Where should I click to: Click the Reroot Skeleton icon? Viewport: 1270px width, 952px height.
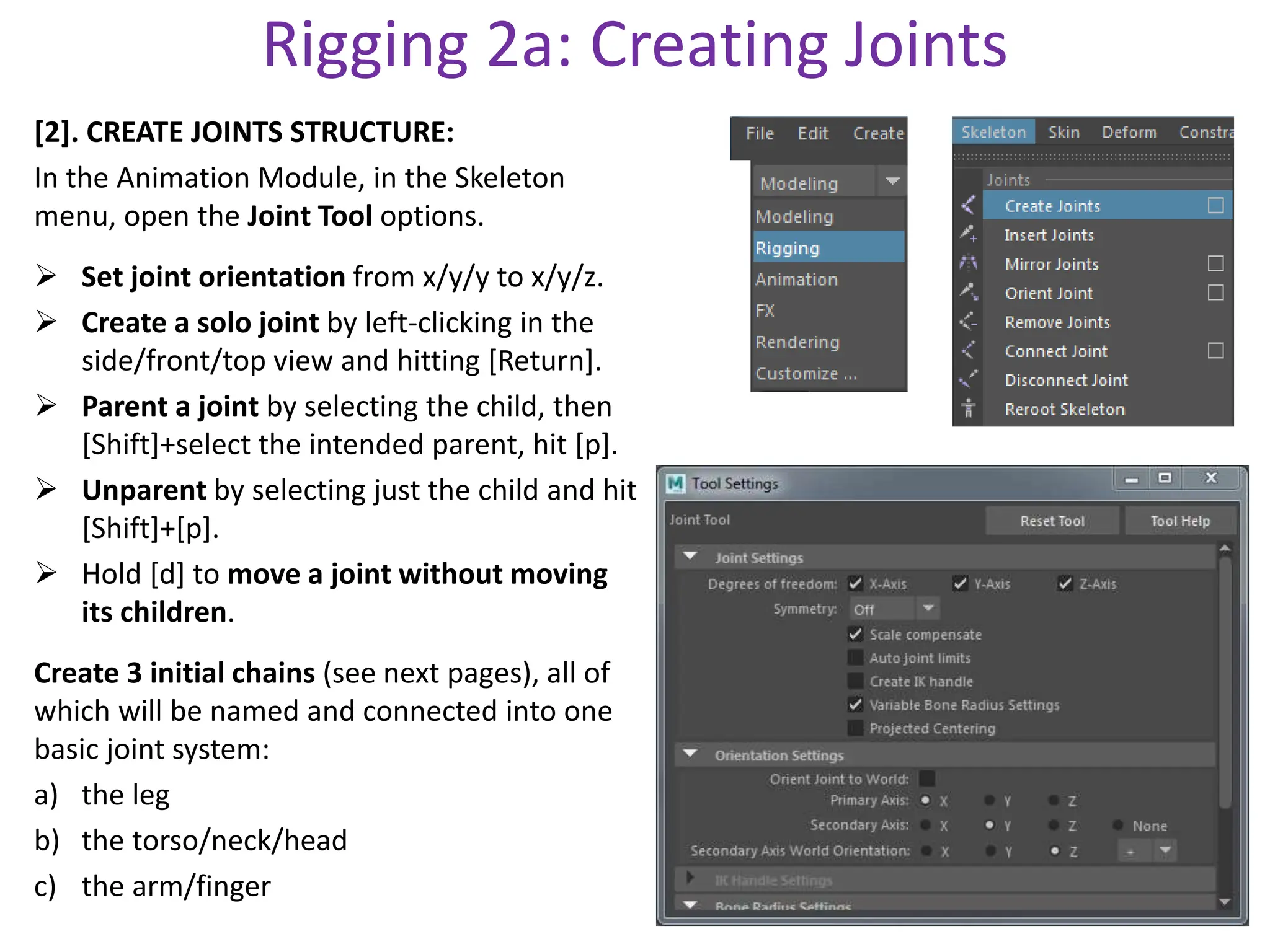coord(968,408)
